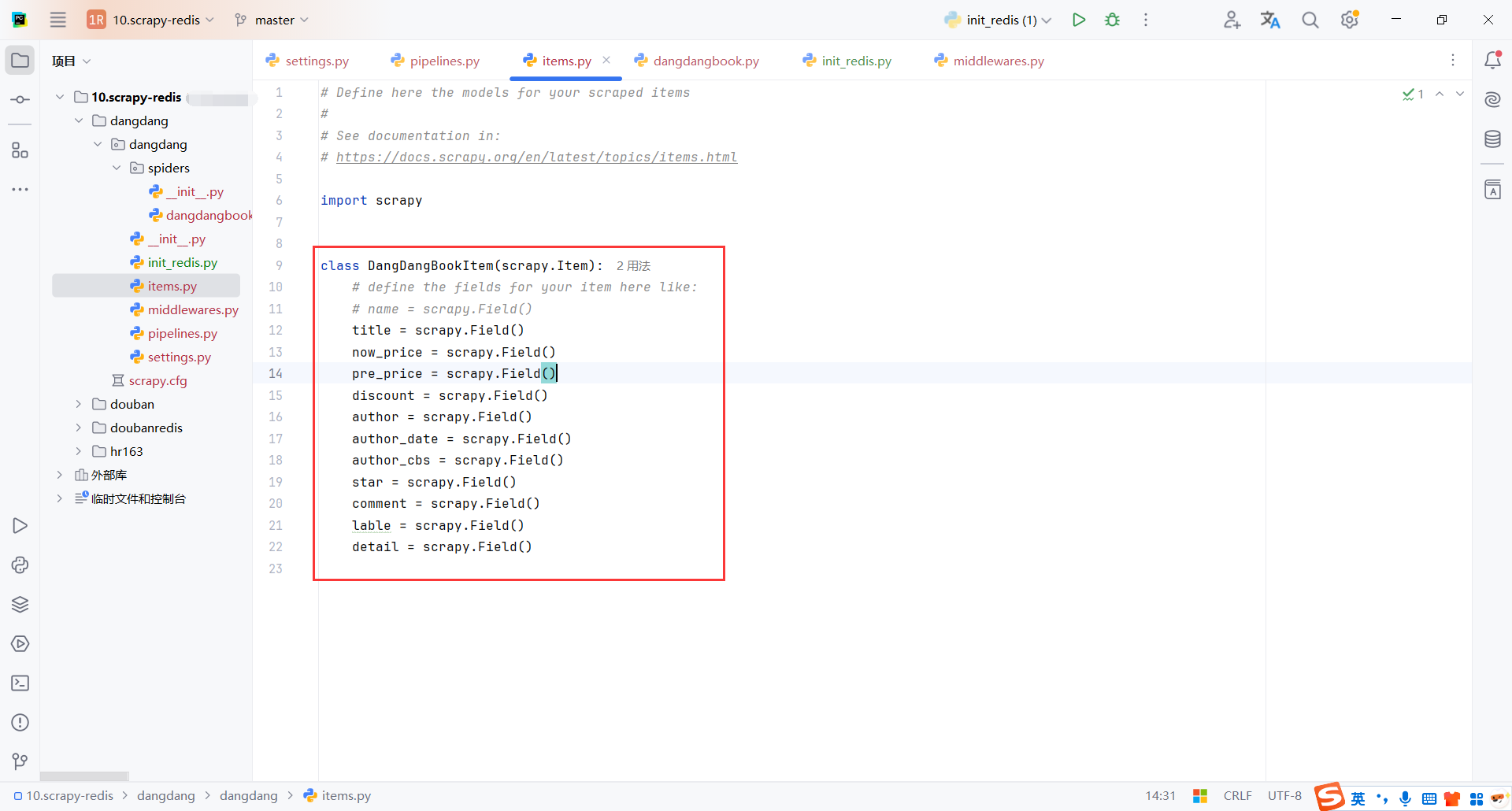This screenshot has width=1512, height=811.
Task: Switch to the settings.py tab
Action: point(308,61)
